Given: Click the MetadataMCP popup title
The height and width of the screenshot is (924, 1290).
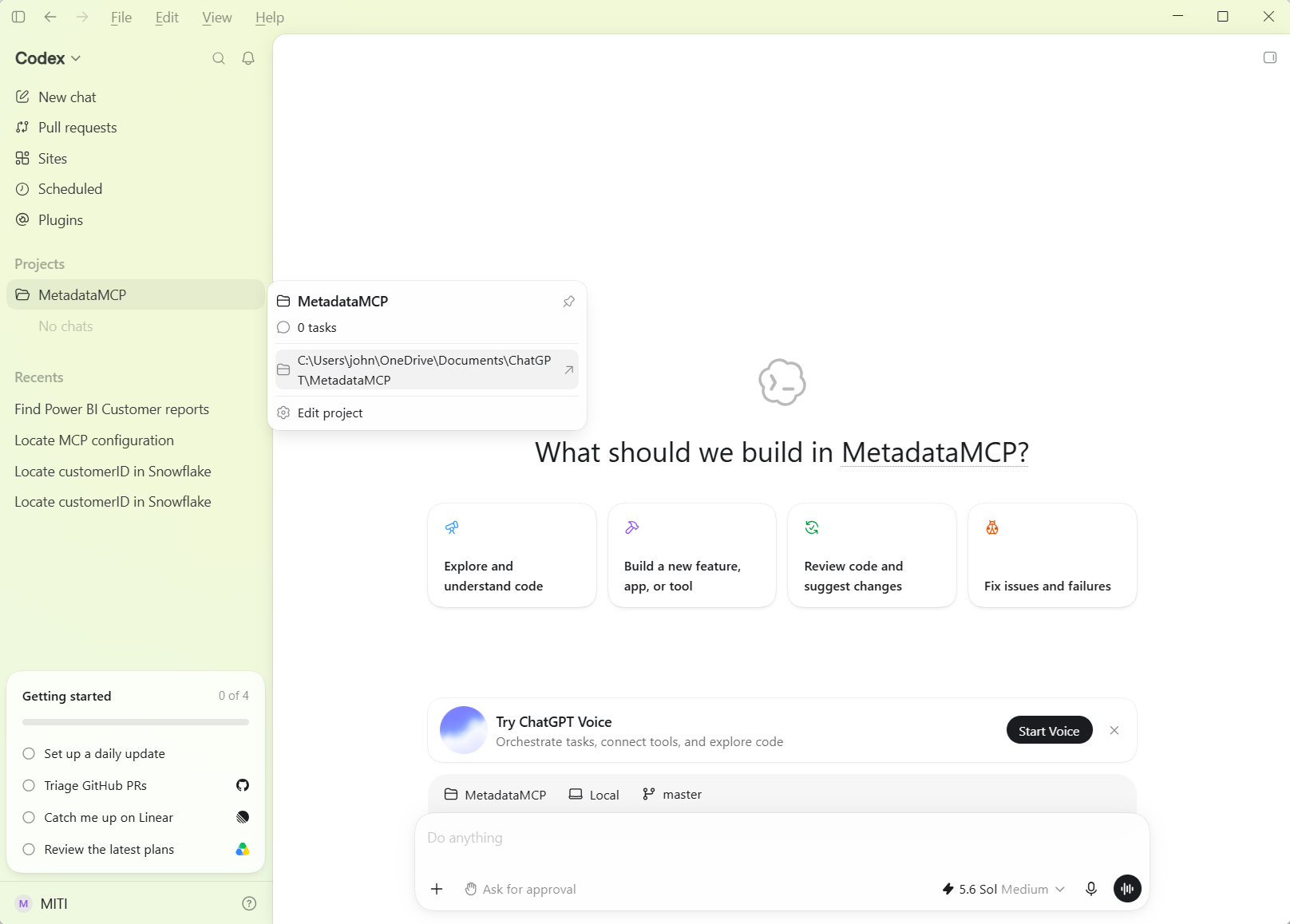Looking at the screenshot, I should (x=342, y=302).
